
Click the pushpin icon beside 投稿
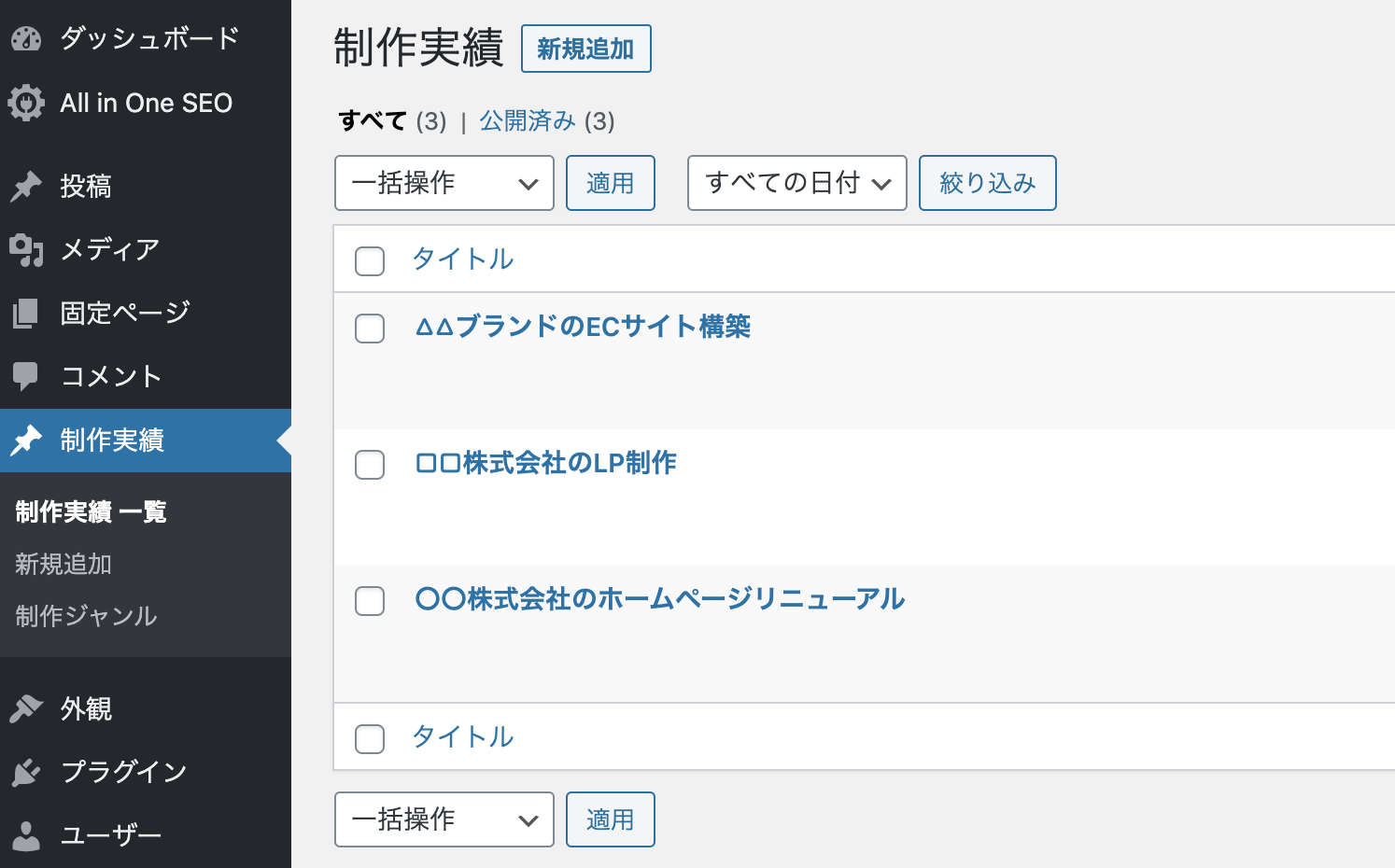pos(26,186)
